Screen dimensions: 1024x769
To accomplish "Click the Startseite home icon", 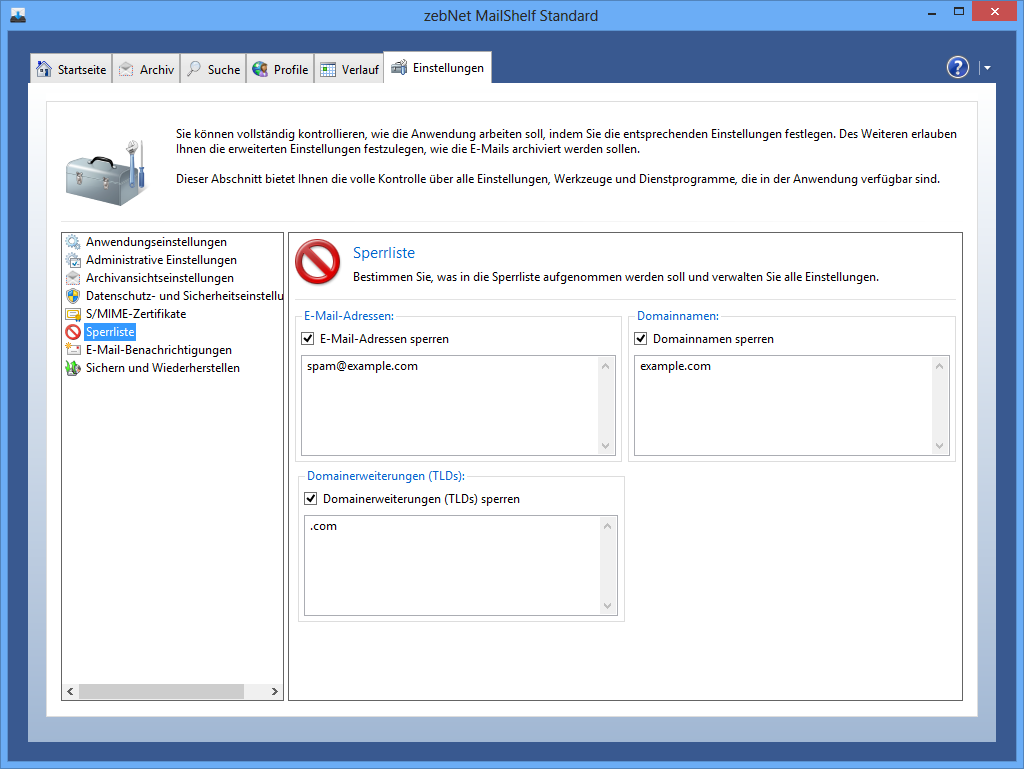I will [x=44, y=69].
